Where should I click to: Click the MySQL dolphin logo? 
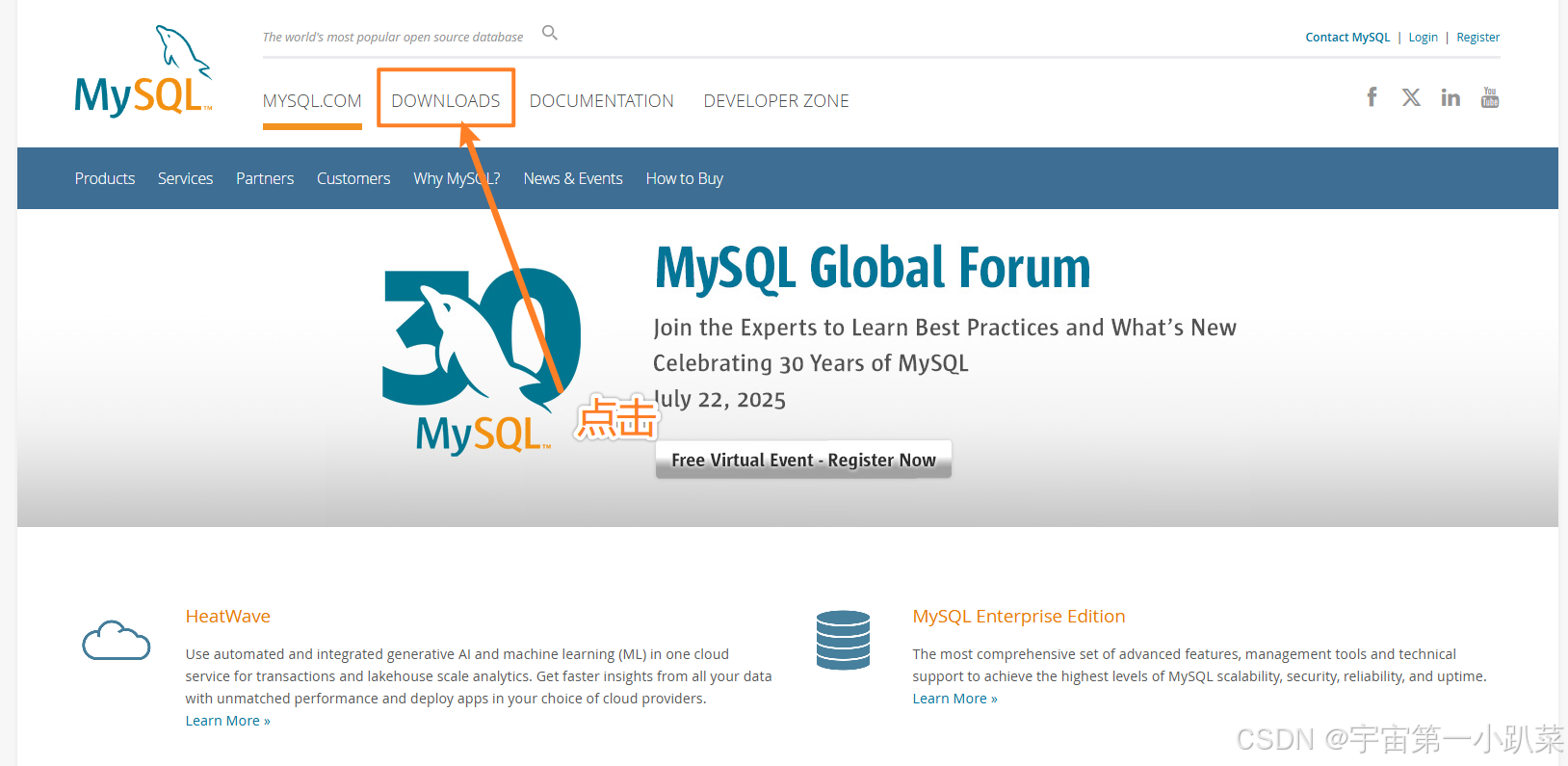144,71
